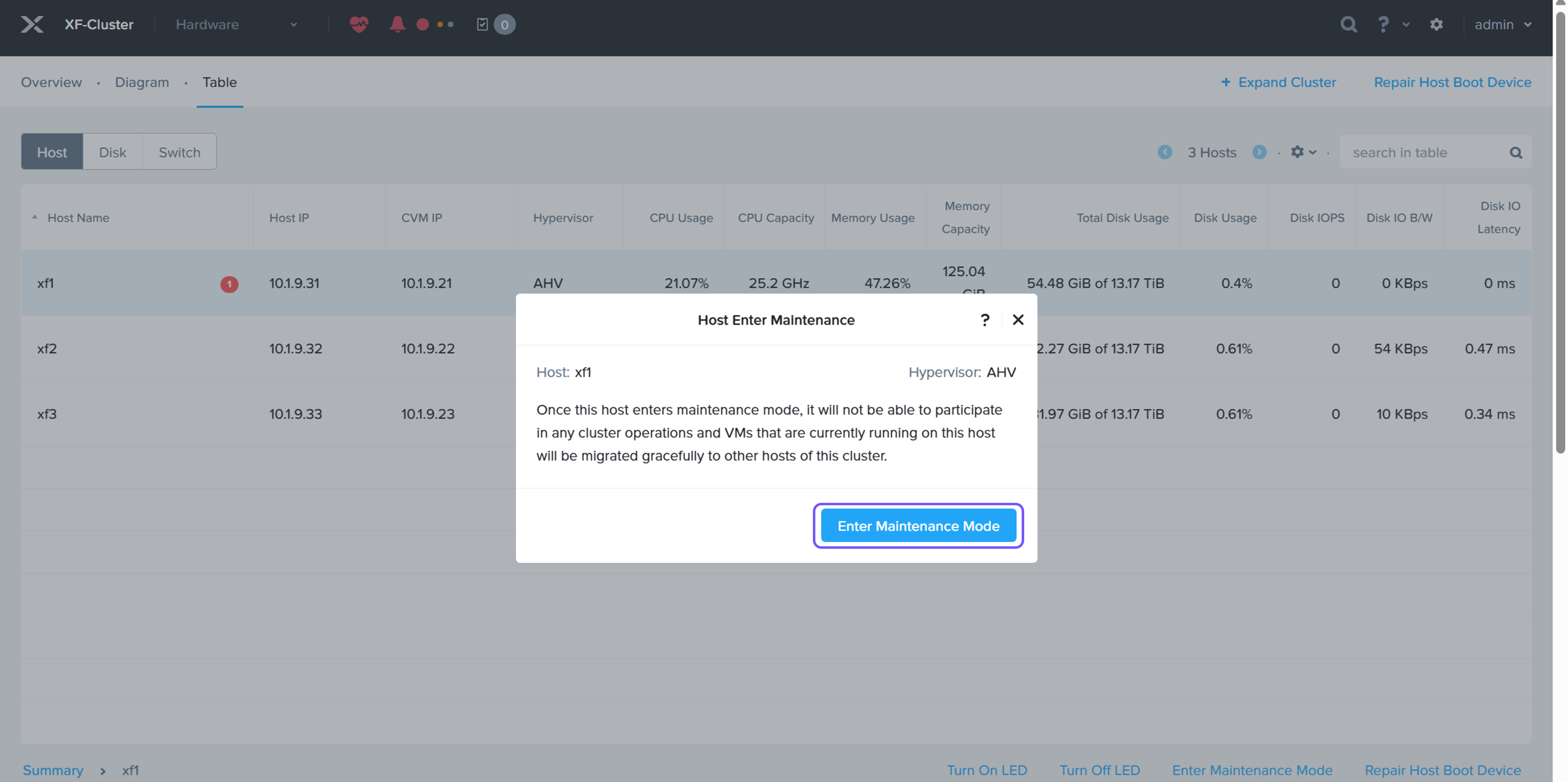The image size is (1568, 782).
Task: Click the Nutanix X logo icon
Action: 32,24
